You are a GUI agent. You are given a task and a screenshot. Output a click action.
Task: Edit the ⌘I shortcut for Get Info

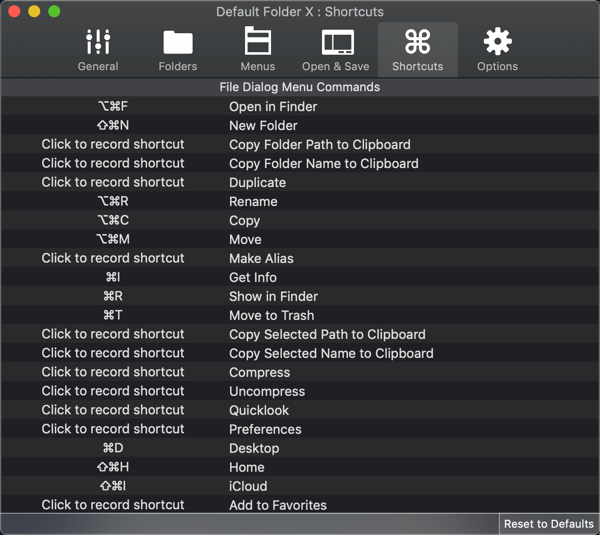pyautogui.click(x=113, y=277)
